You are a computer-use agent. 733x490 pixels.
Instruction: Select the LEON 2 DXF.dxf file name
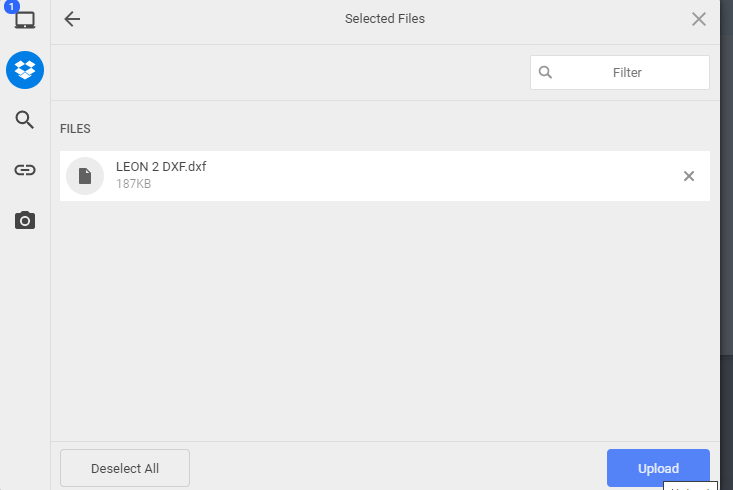pyautogui.click(x=161, y=167)
